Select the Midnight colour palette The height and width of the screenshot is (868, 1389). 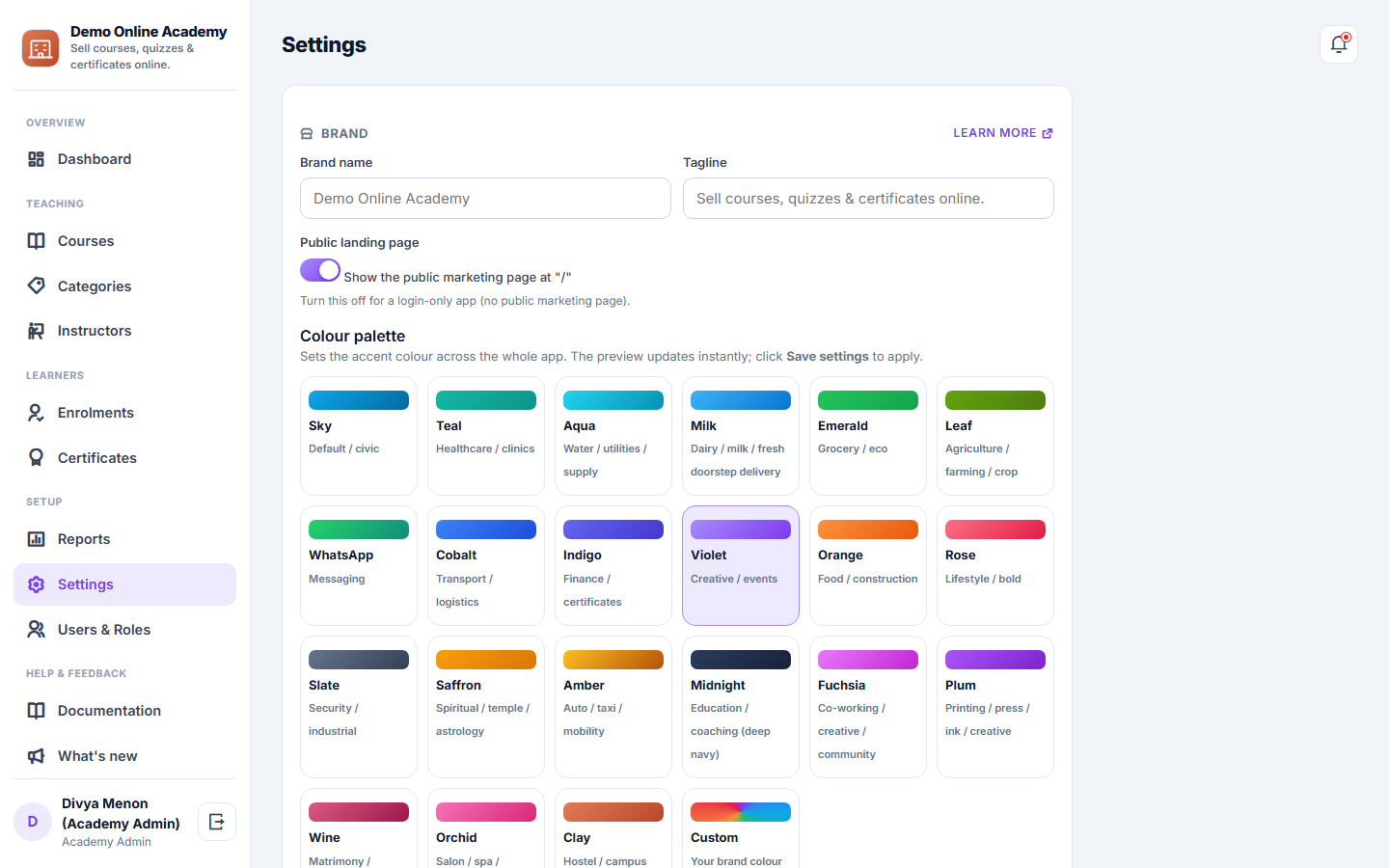(741, 707)
